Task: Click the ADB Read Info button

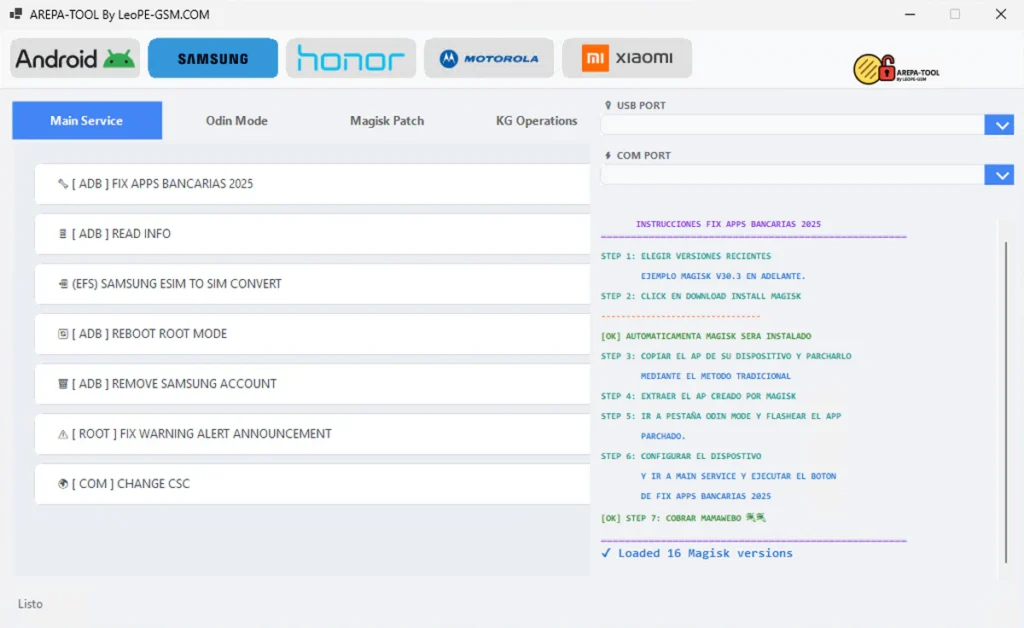Action: (312, 234)
